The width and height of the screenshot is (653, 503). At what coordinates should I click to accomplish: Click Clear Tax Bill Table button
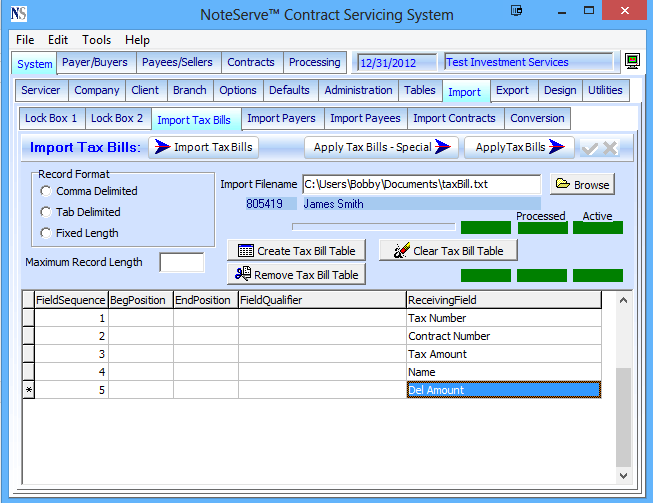coord(454,251)
